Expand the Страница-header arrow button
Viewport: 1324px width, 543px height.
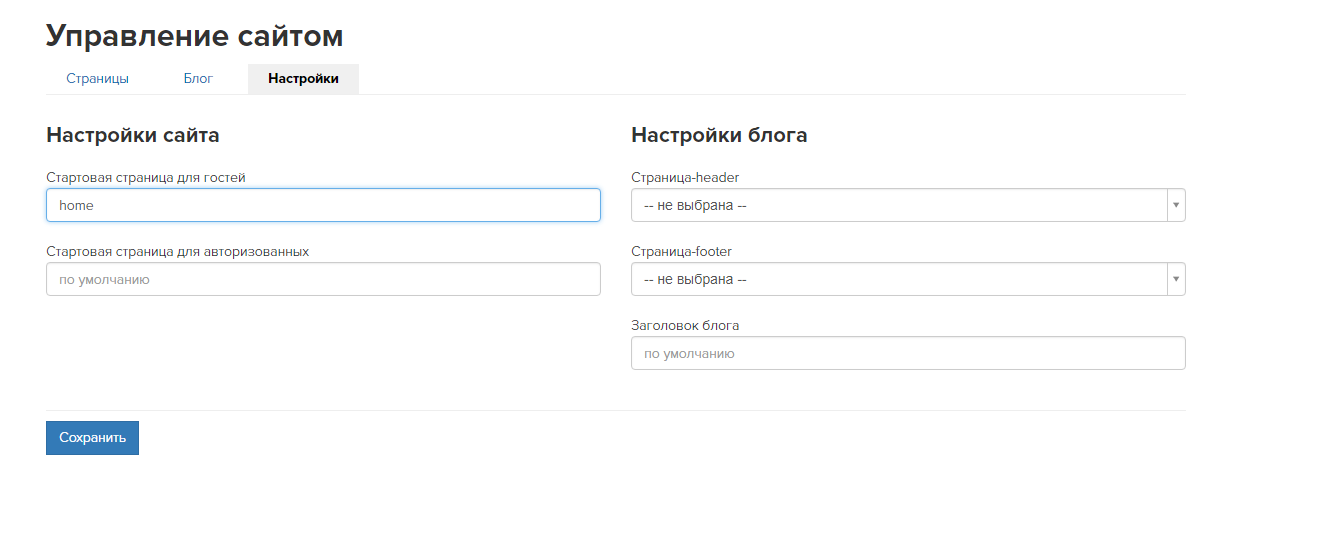point(1176,205)
